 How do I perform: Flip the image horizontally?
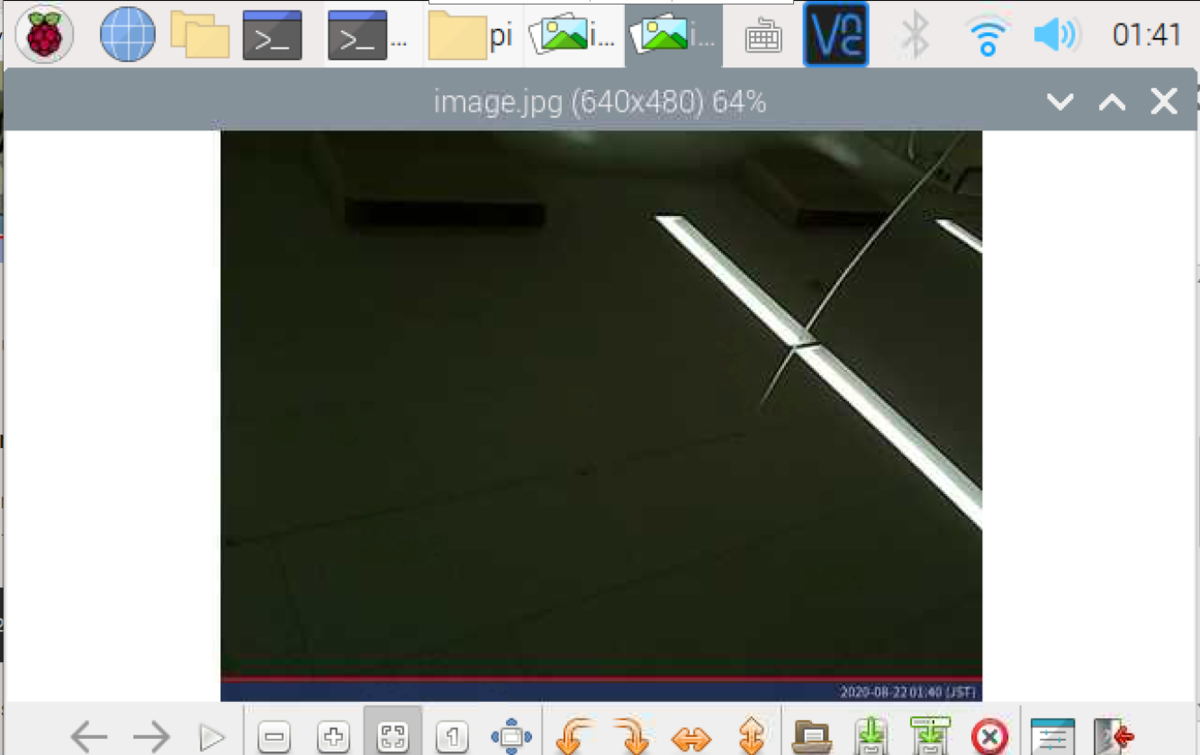pyautogui.click(x=689, y=735)
